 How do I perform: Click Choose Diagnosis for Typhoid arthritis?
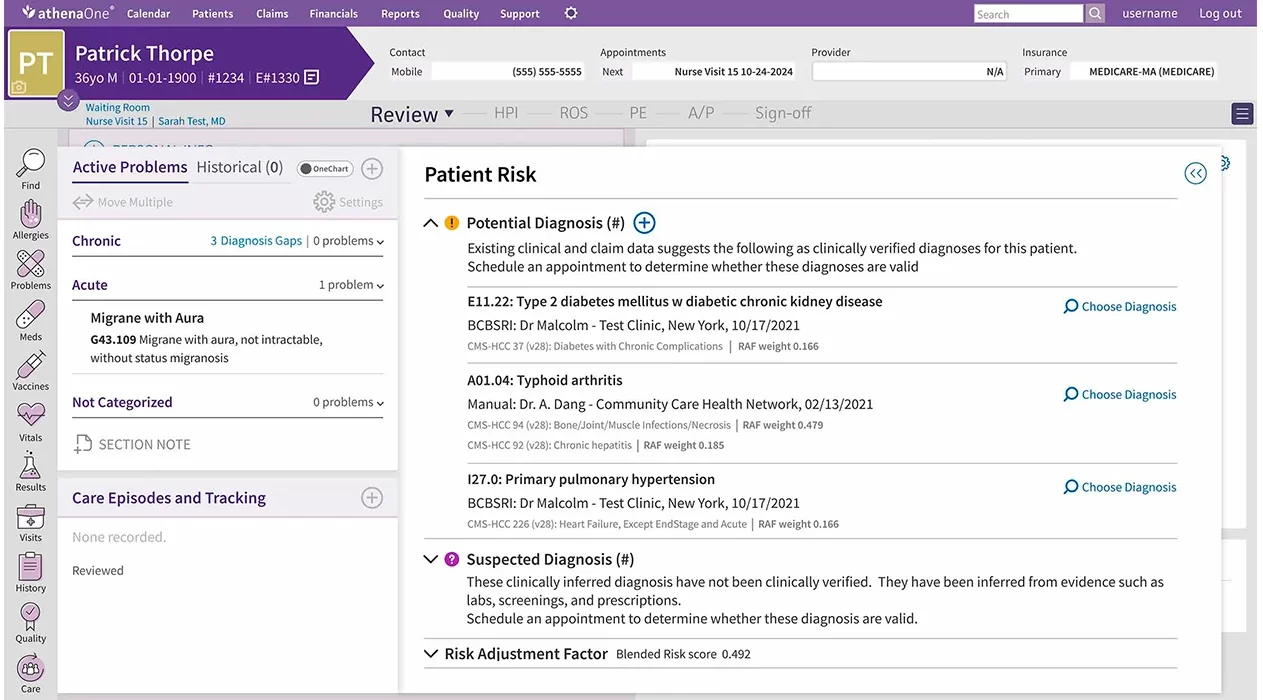coord(1119,394)
